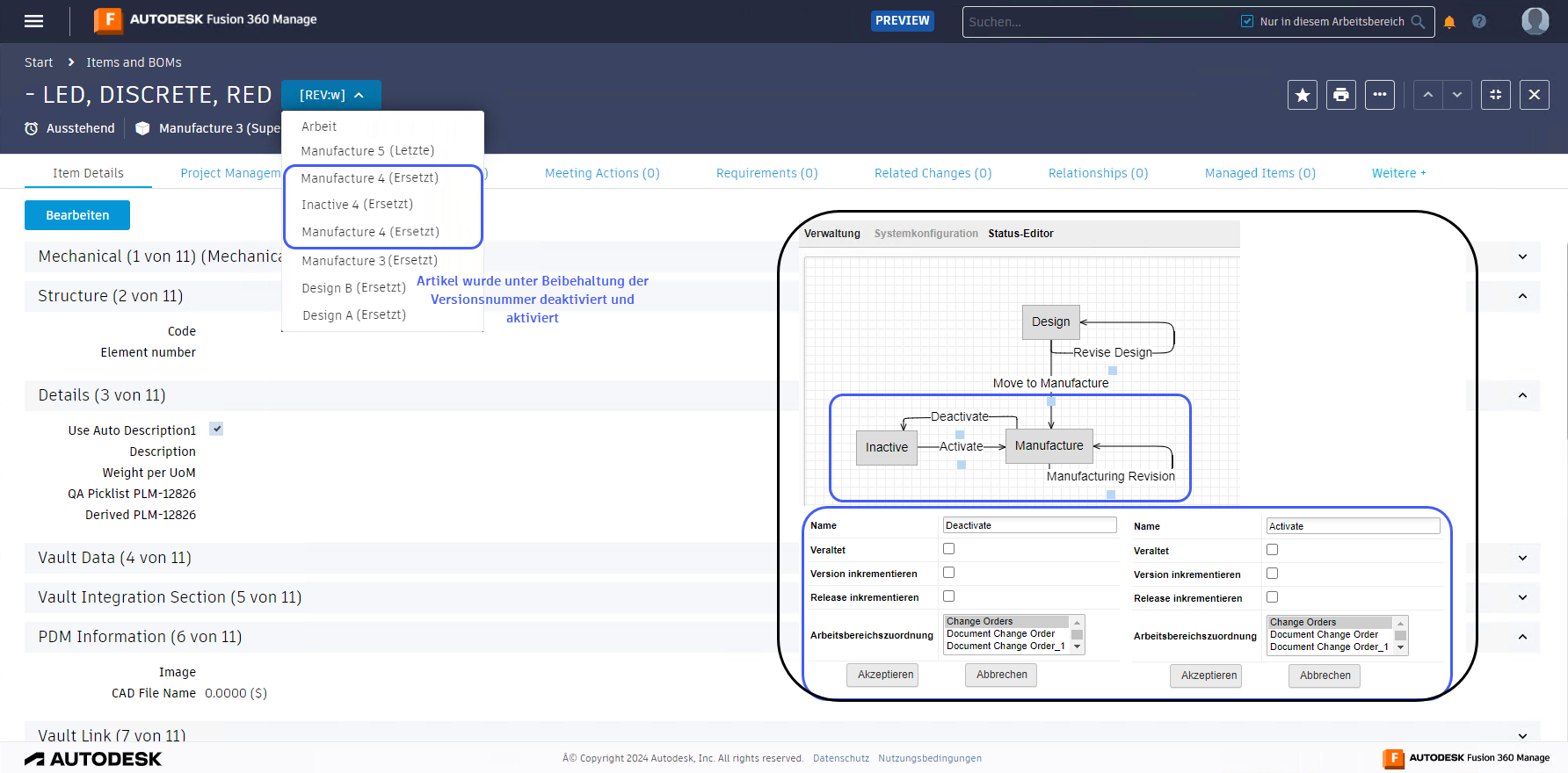Go to Start in the breadcrumb
The image size is (1568, 773).
(x=39, y=62)
